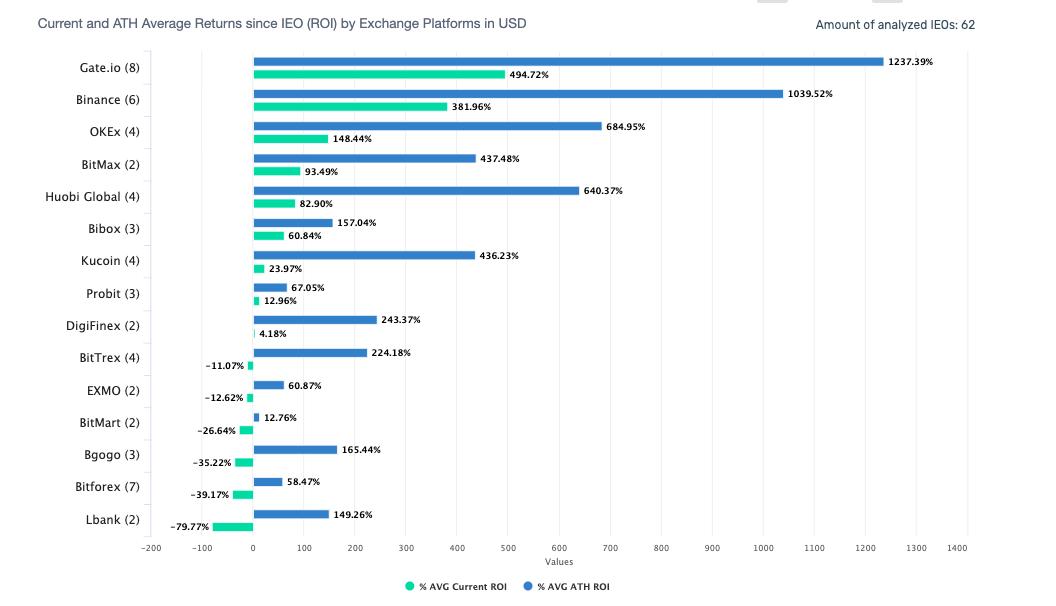Click the '-11.07%' BitTrex data label
The height and width of the screenshot is (606, 1056).
tap(225, 366)
